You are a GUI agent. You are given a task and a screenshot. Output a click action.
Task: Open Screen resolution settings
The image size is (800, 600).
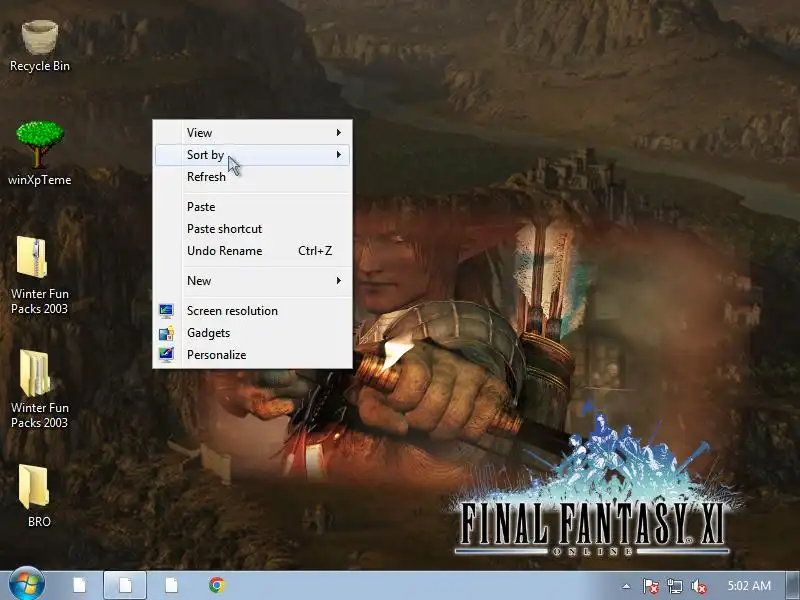click(x=253, y=311)
